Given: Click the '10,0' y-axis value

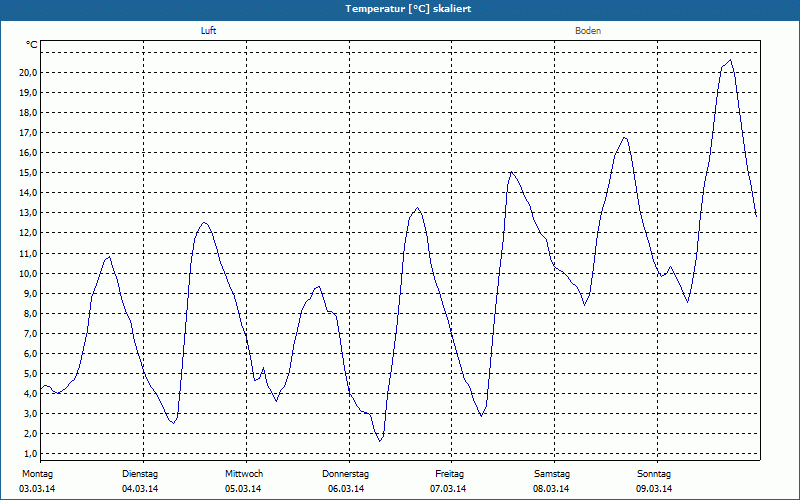Looking at the screenshot, I should (28, 273).
